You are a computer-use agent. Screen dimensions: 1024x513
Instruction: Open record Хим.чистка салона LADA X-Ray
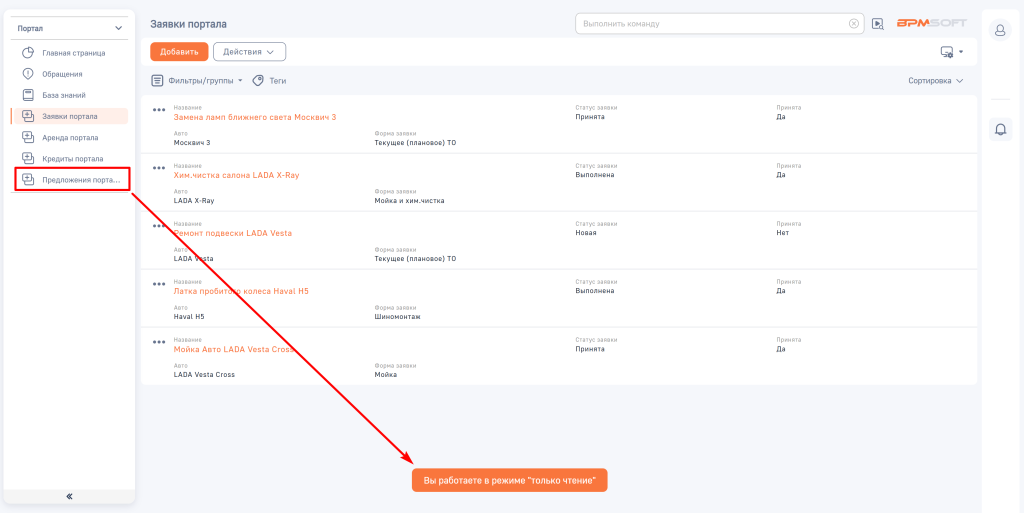[x=236, y=176]
